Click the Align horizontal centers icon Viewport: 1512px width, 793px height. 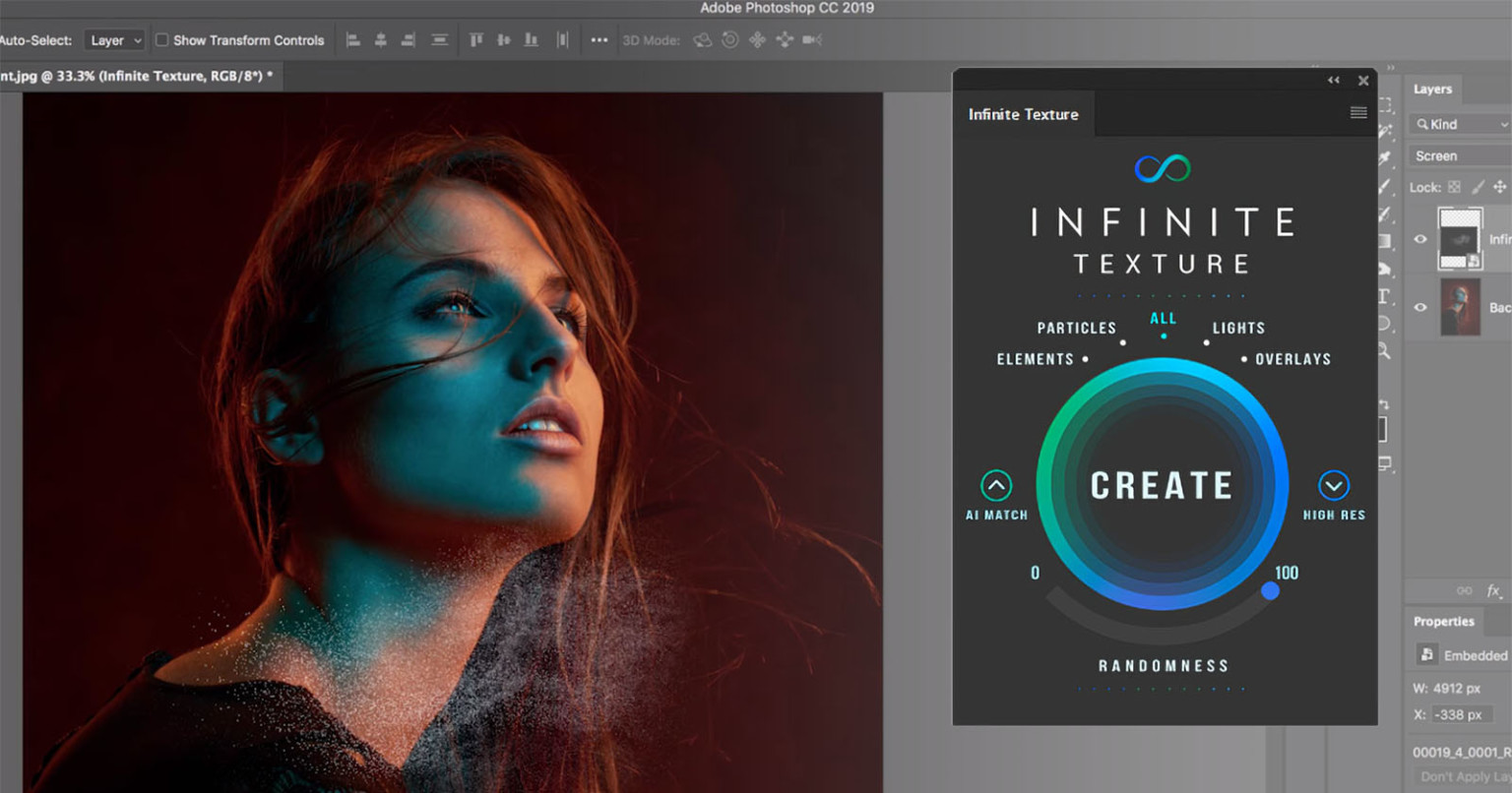click(380, 40)
